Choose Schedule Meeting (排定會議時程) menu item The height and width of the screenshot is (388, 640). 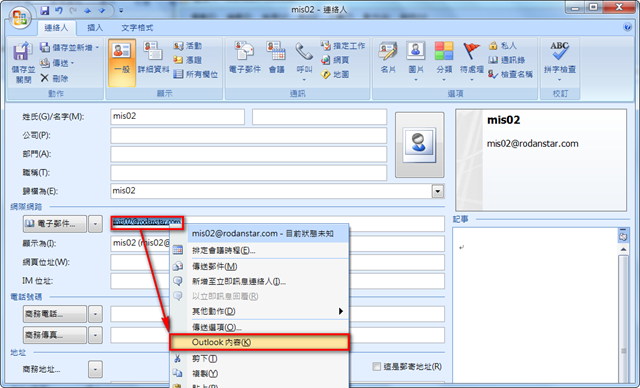260,250
